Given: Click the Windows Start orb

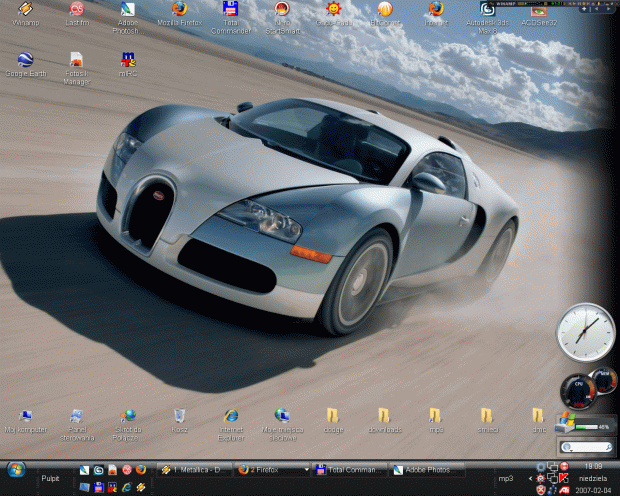Looking at the screenshot, I should [15, 468].
